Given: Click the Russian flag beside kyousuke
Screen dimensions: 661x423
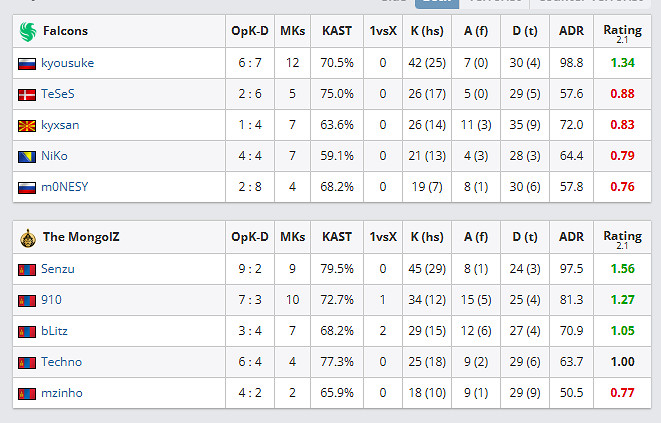Looking at the screenshot, I should click(x=27, y=63).
